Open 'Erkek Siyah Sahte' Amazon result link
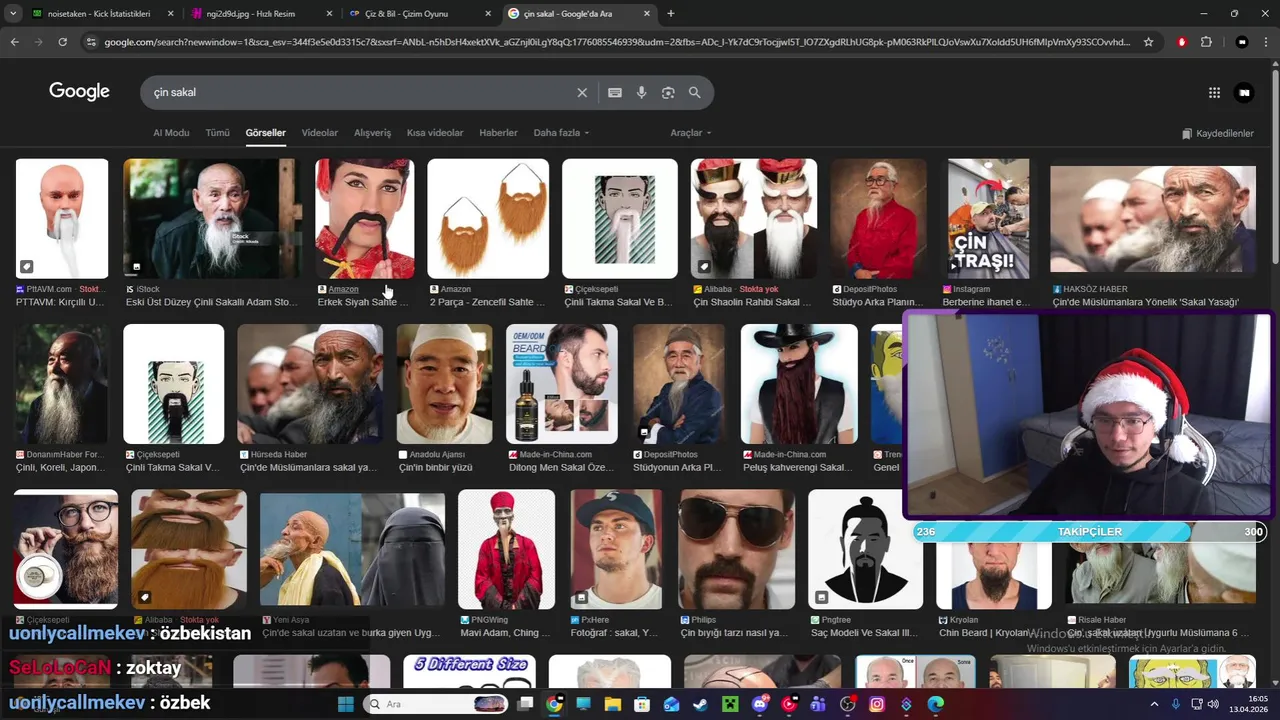 (361, 302)
